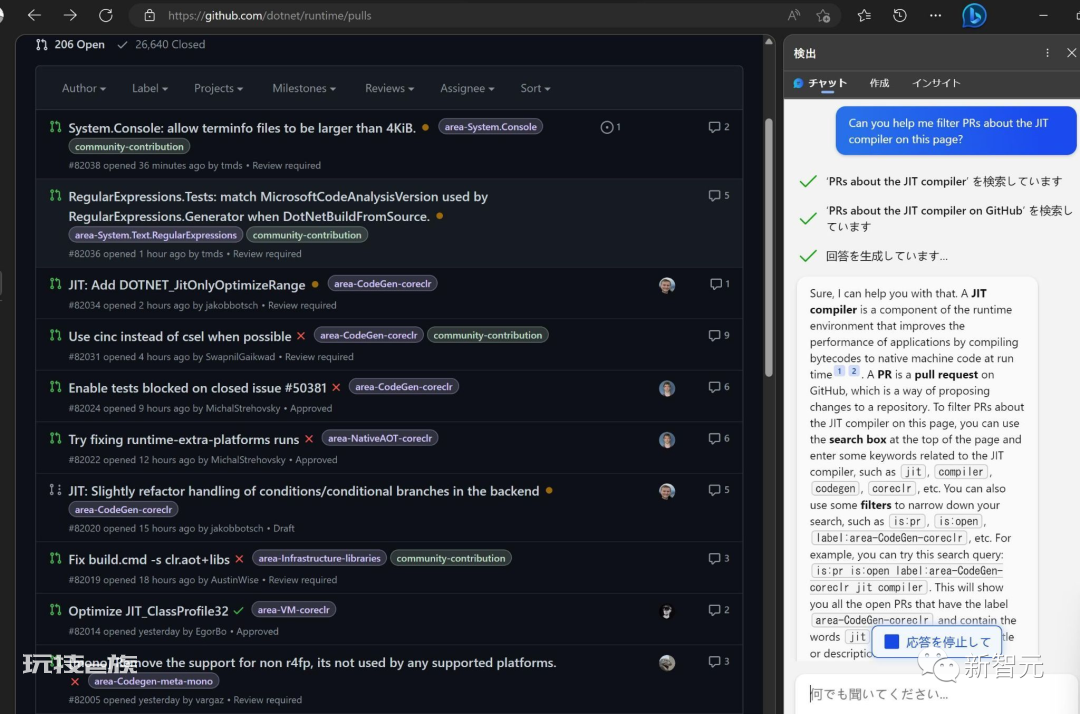This screenshot has width=1080, height=714.
Task: Open comments on Use cinc instead of csel PR
Action: [x=718, y=335]
